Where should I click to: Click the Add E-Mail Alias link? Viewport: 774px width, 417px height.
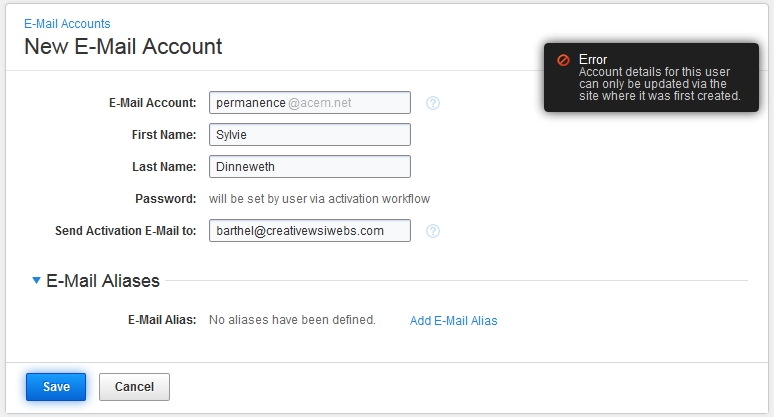coord(453,321)
